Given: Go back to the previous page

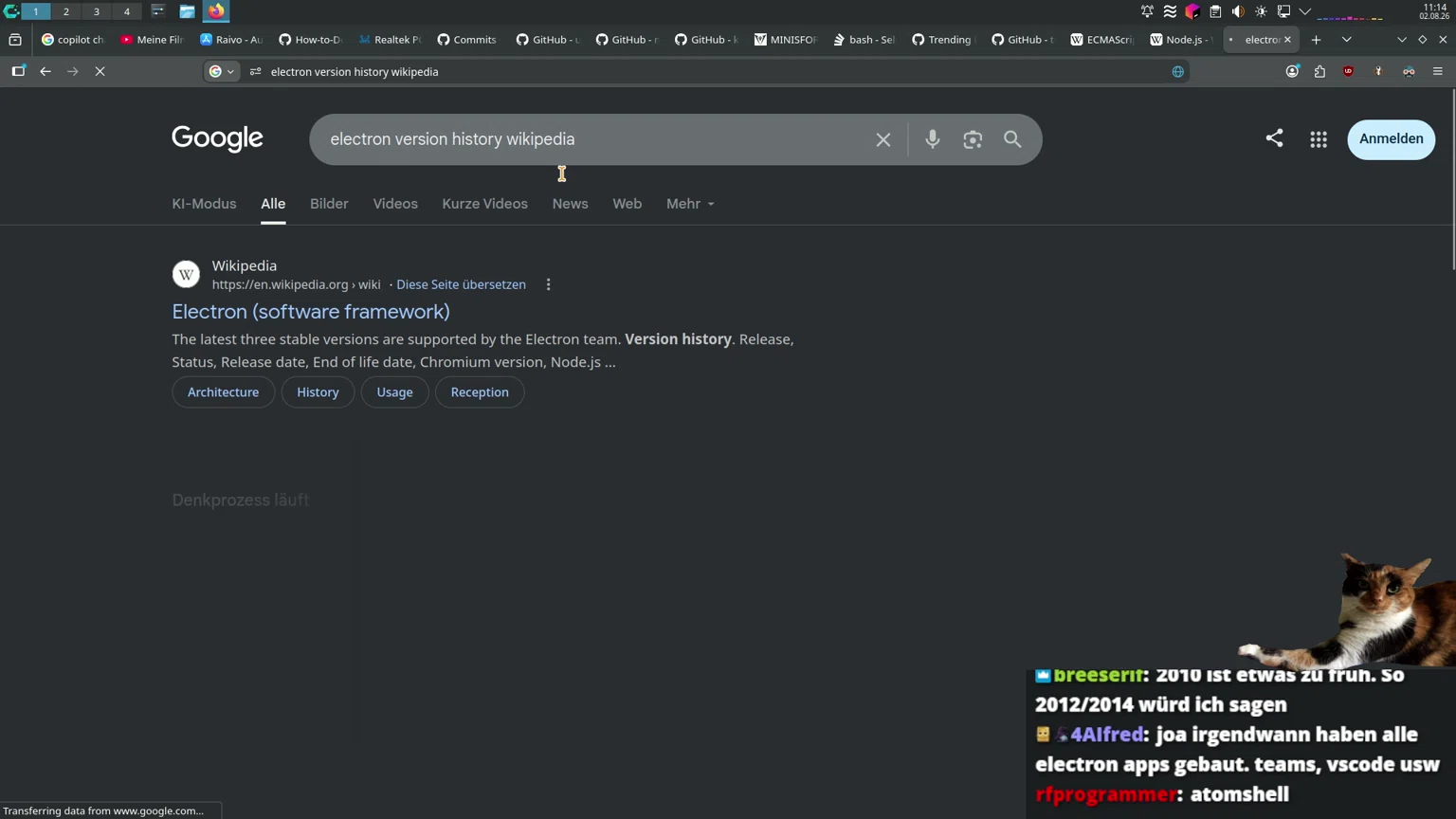Looking at the screenshot, I should (45, 71).
